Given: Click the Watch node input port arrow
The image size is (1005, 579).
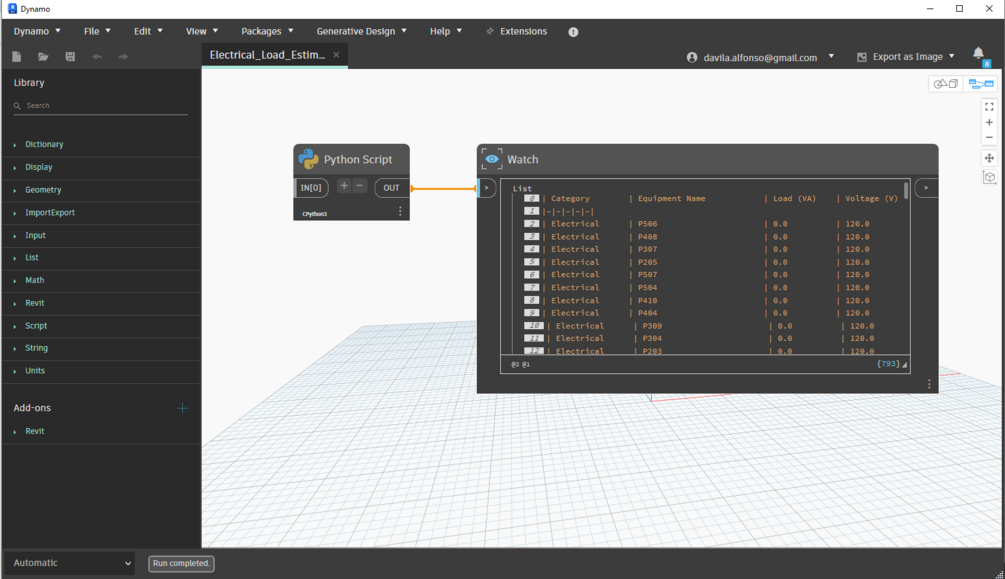Looking at the screenshot, I should (486, 188).
